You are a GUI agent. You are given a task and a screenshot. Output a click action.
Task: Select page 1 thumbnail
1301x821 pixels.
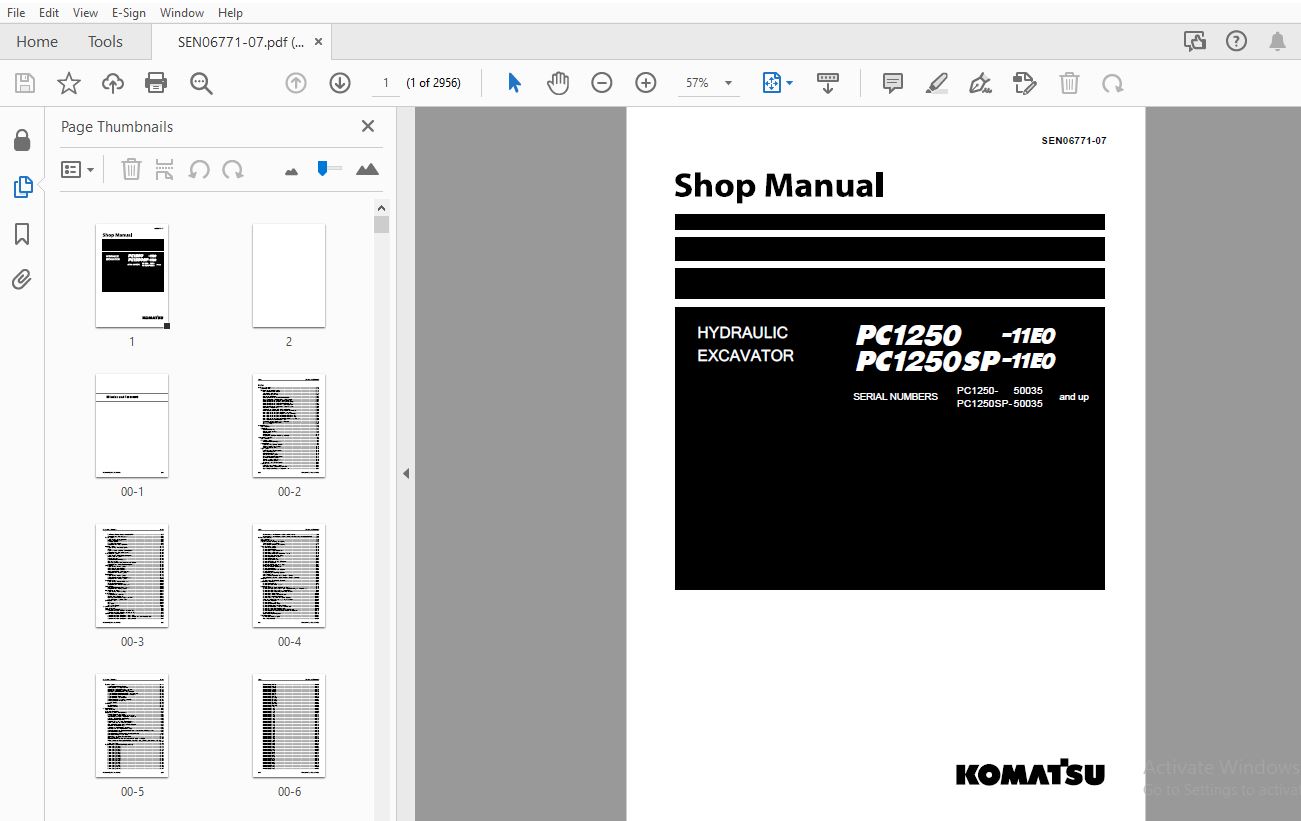[132, 276]
